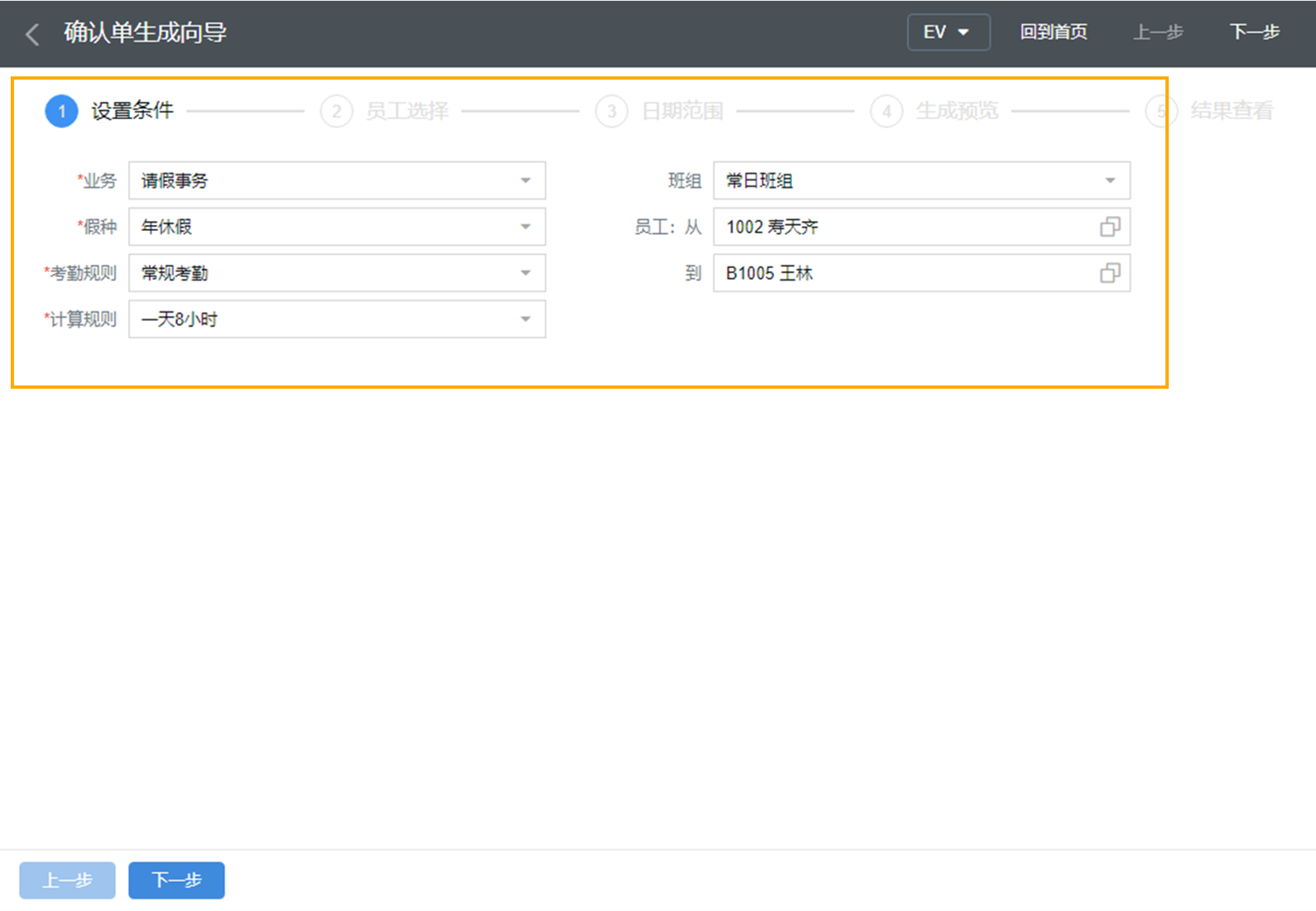Click 回到首页 in the header
Image resolution: width=1316 pixels, height=911 pixels.
click(x=1053, y=32)
